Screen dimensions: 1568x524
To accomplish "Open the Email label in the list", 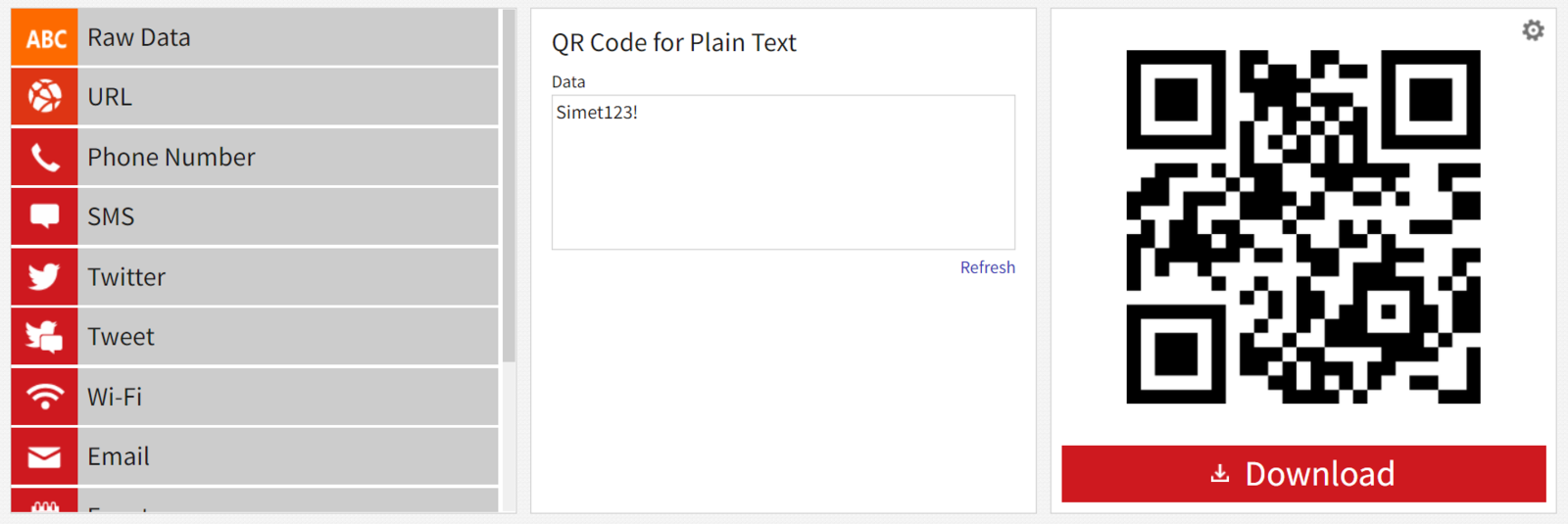I will (119, 456).
